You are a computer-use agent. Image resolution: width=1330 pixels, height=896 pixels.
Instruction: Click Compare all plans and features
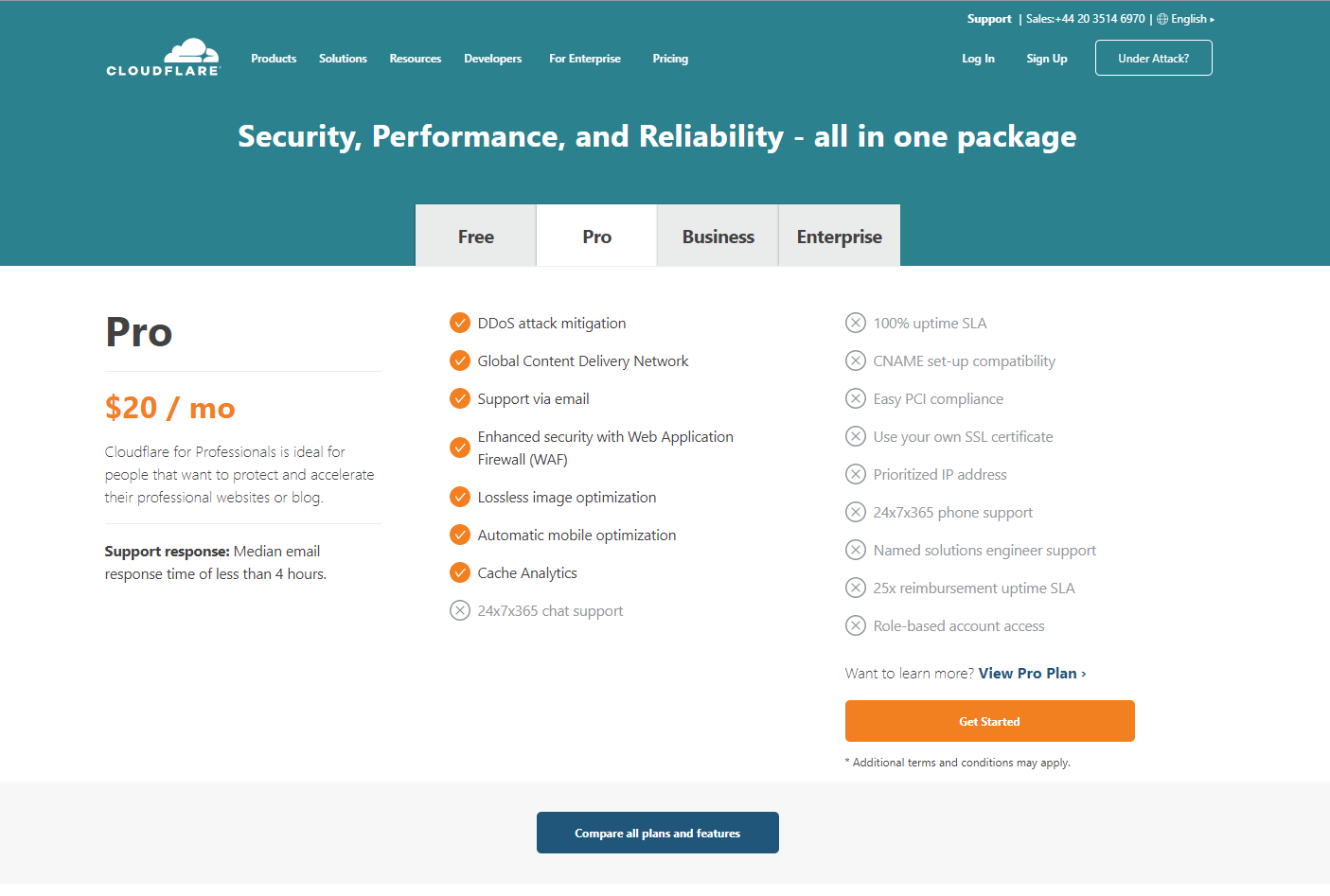(x=658, y=833)
